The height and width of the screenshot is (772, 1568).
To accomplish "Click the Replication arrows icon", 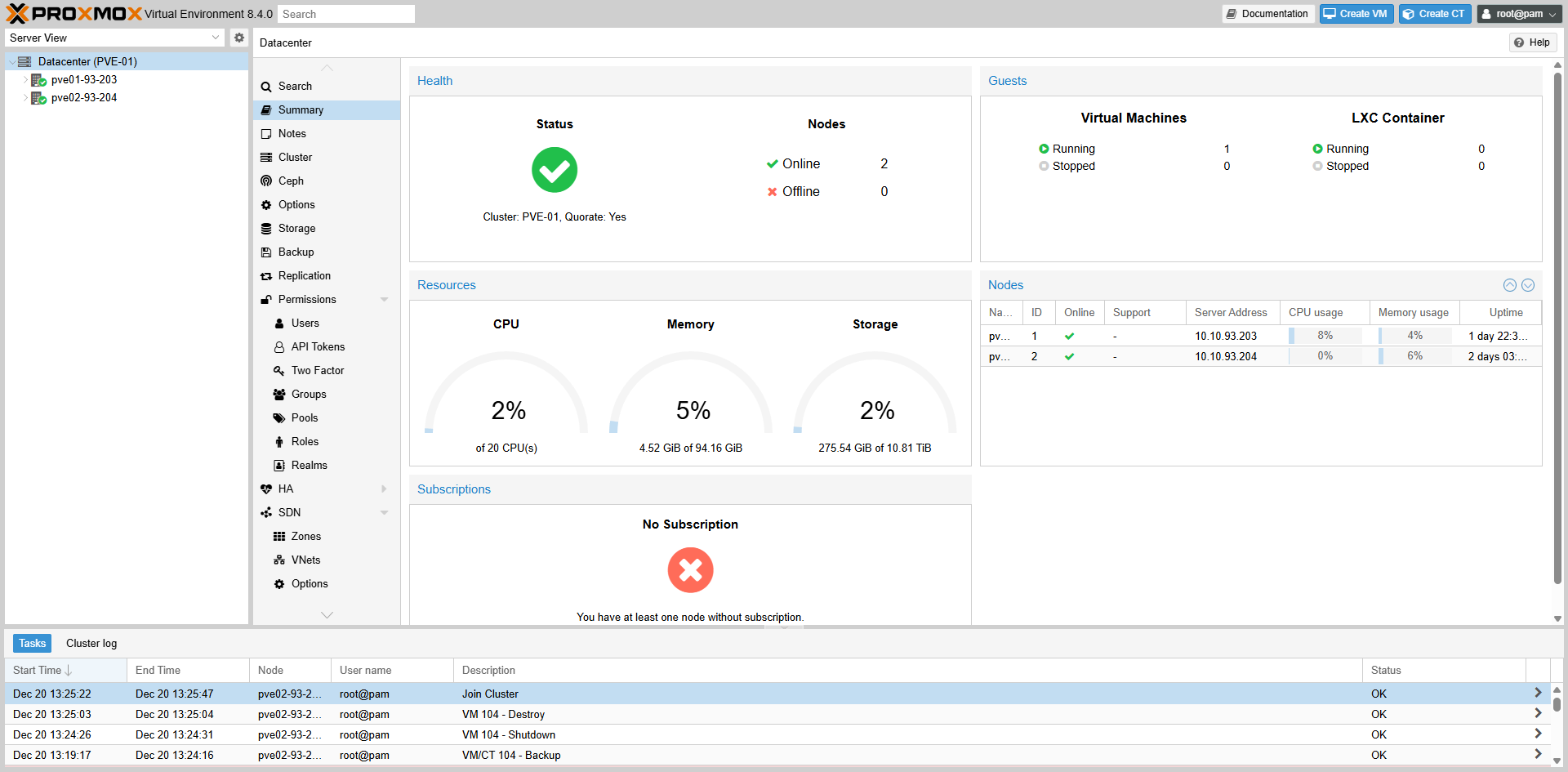I will tap(266, 276).
